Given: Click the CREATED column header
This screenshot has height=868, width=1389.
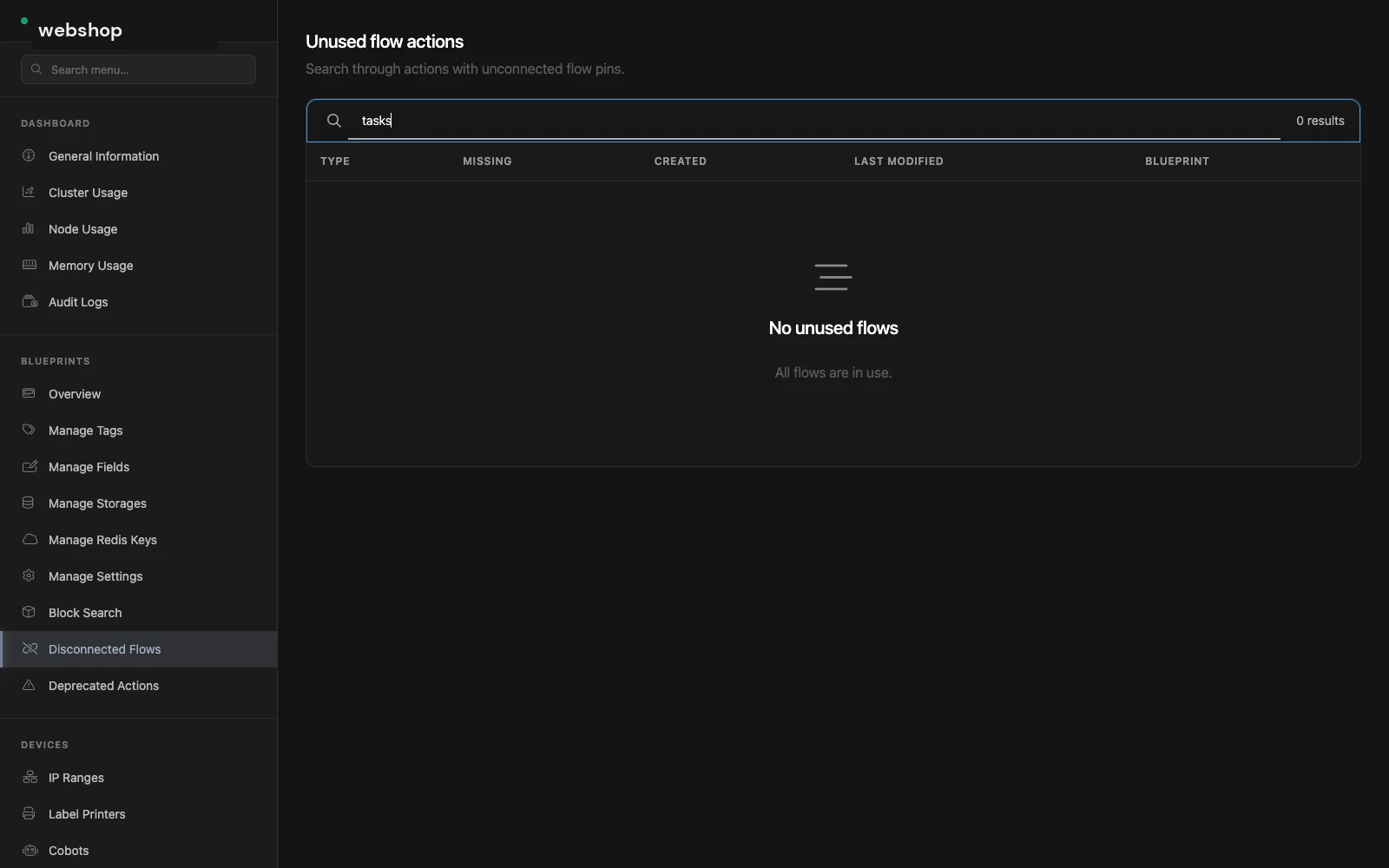Looking at the screenshot, I should (x=680, y=161).
